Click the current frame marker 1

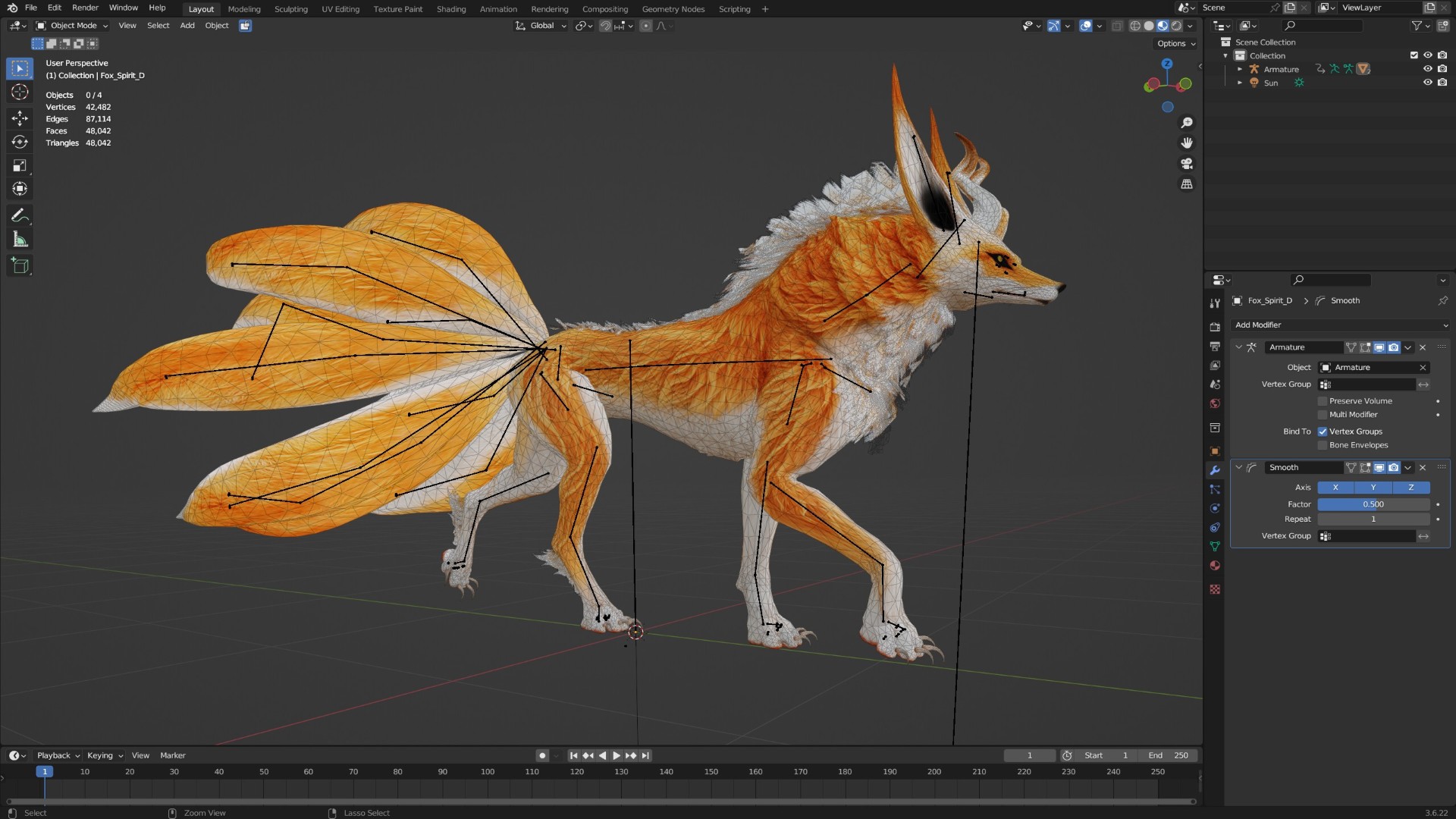(45, 772)
